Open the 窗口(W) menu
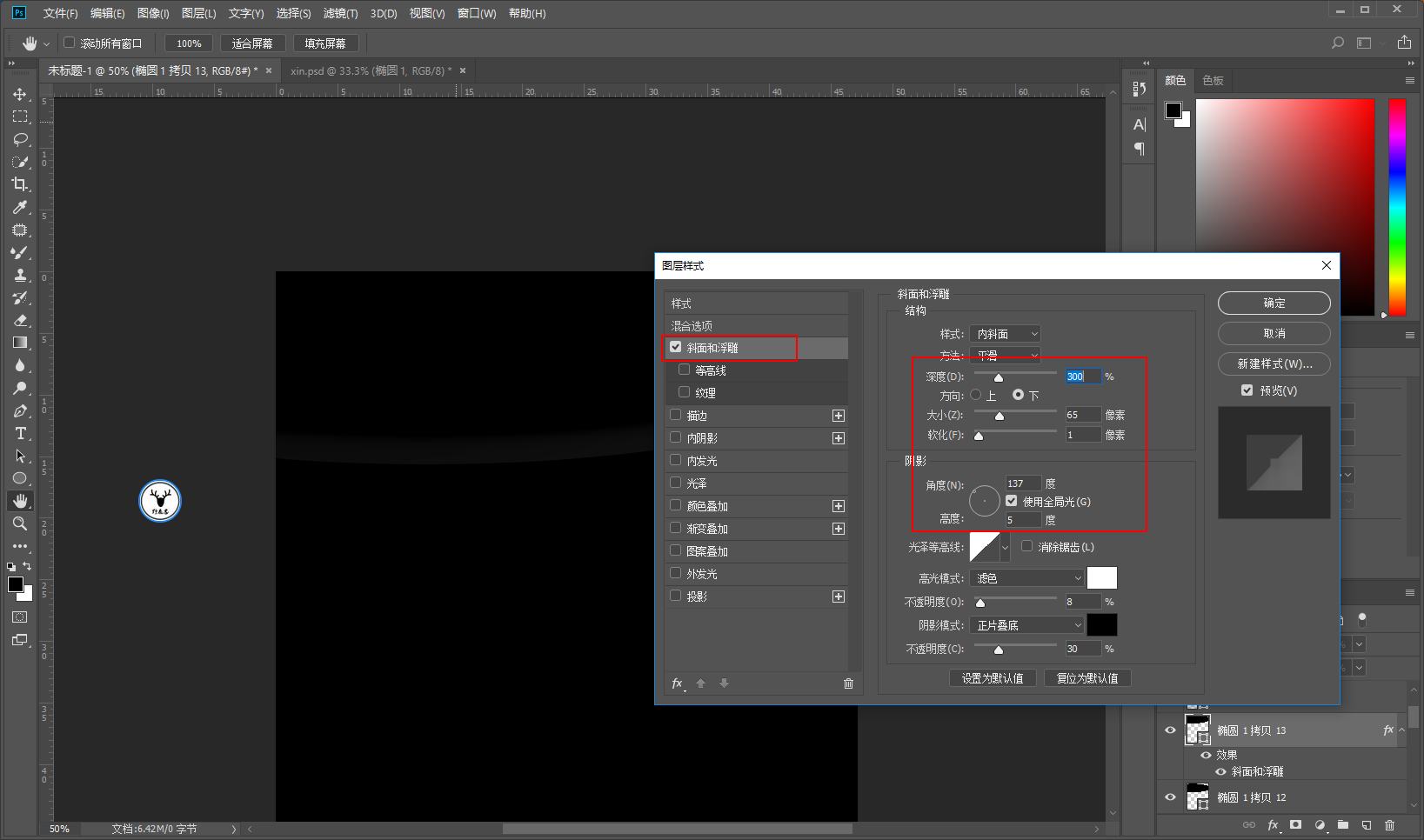1424x840 pixels. pyautogui.click(x=477, y=13)
